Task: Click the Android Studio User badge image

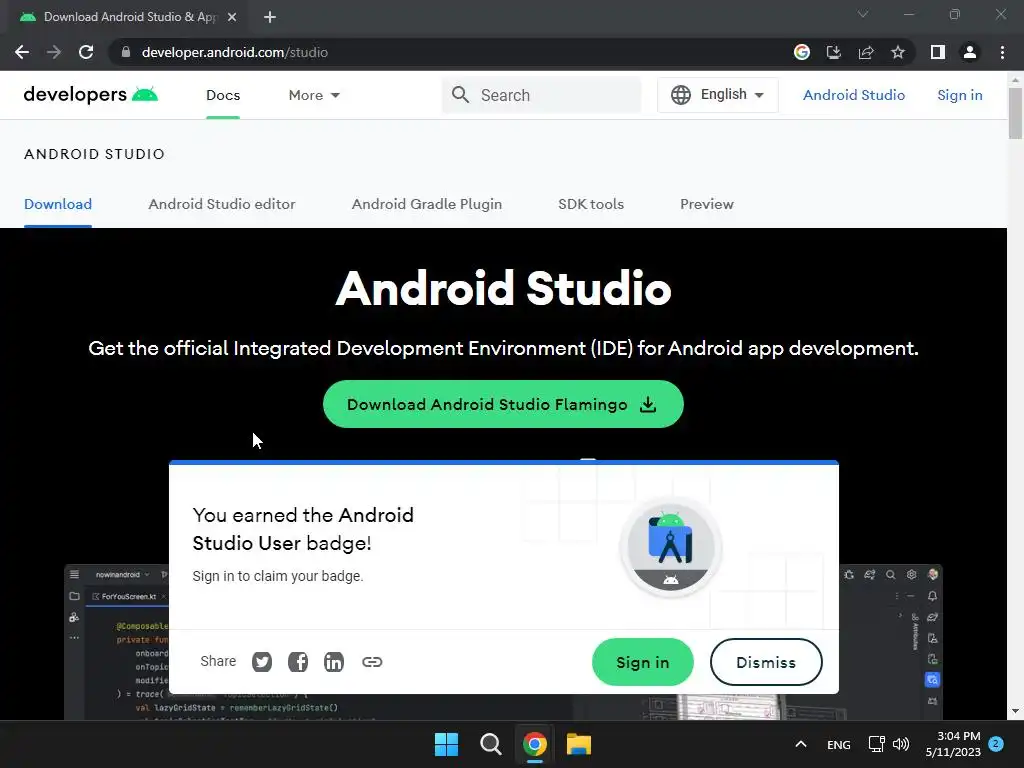Action: (x=671, y=547)
